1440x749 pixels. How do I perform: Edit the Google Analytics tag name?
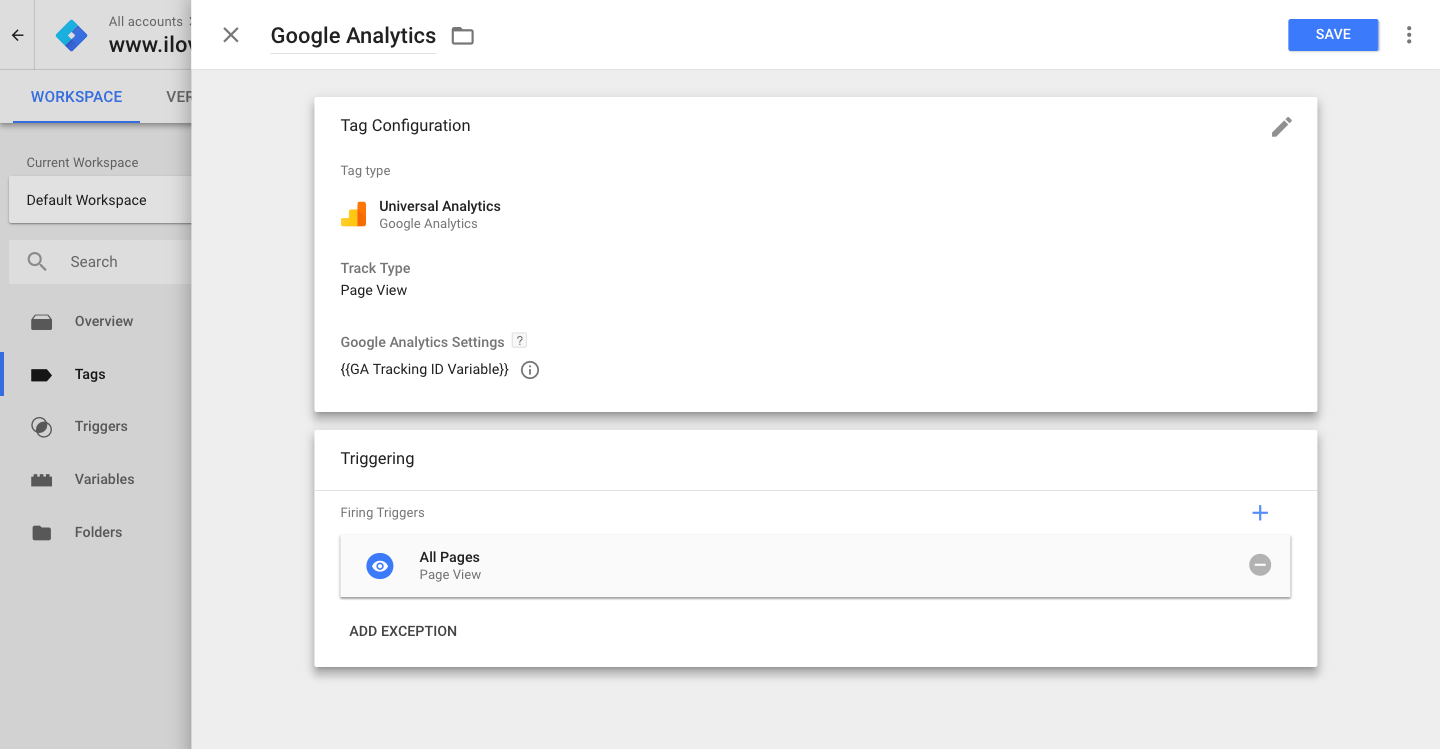[x=353, y=36]
